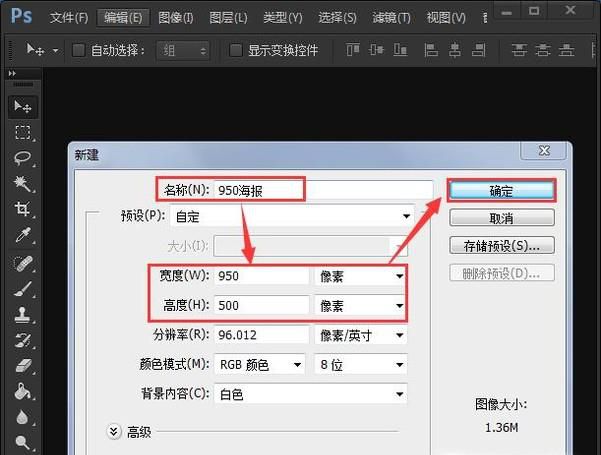Enable the 自动选择 checkbox
Image resolution: width=601 pixels, height=455 pixels.
(79, 50)
